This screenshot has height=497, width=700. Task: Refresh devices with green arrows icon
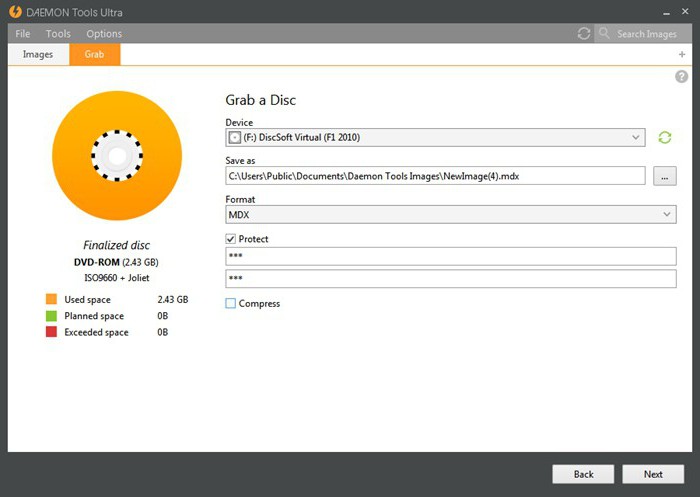click(x=665, y=137)
